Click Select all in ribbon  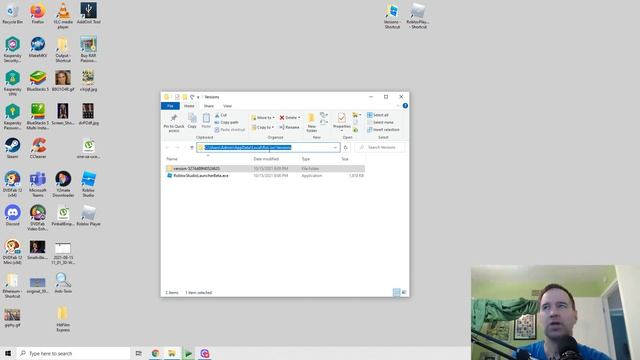click(378, 115)
